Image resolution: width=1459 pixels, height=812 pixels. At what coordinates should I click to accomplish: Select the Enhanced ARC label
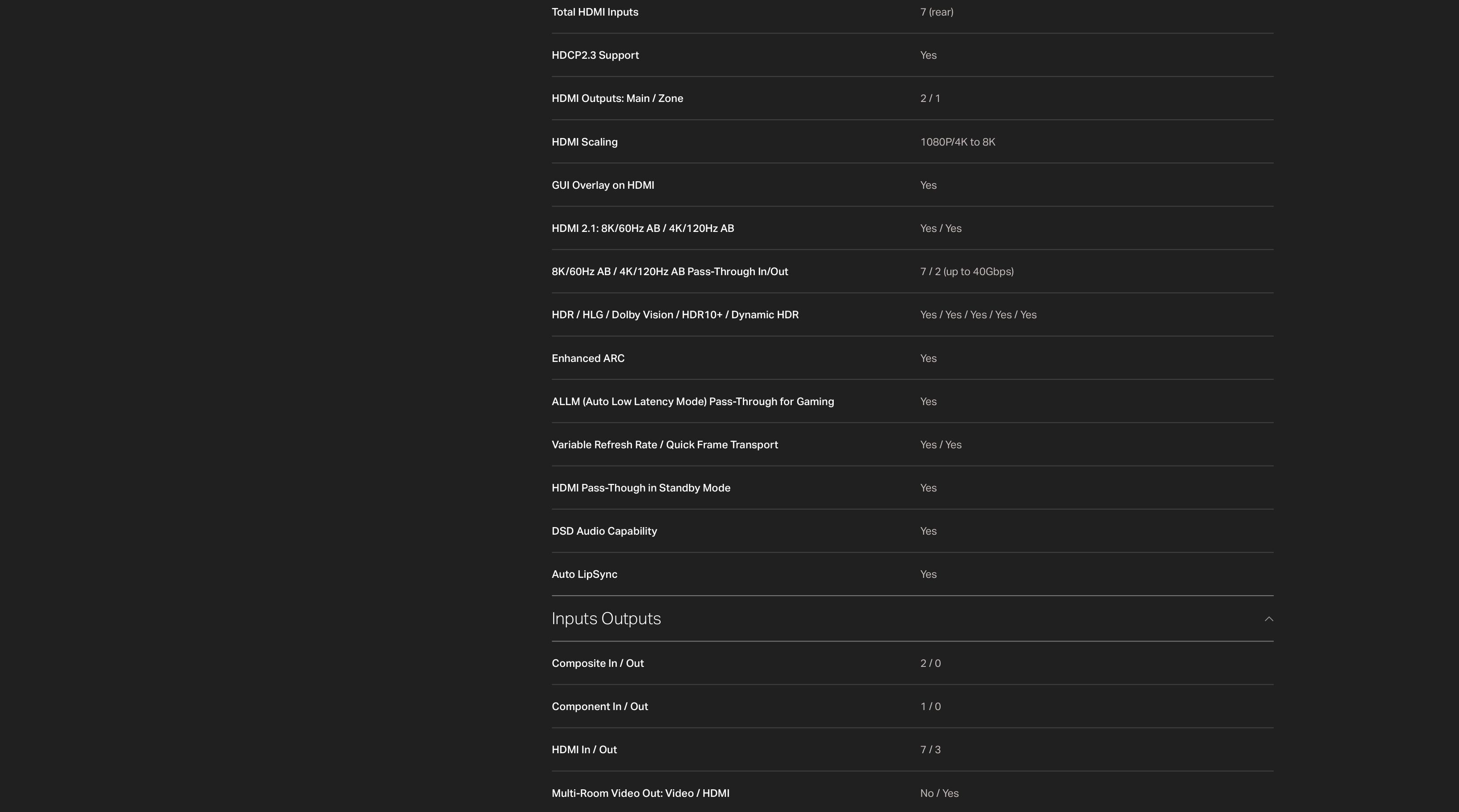[588, 358]
